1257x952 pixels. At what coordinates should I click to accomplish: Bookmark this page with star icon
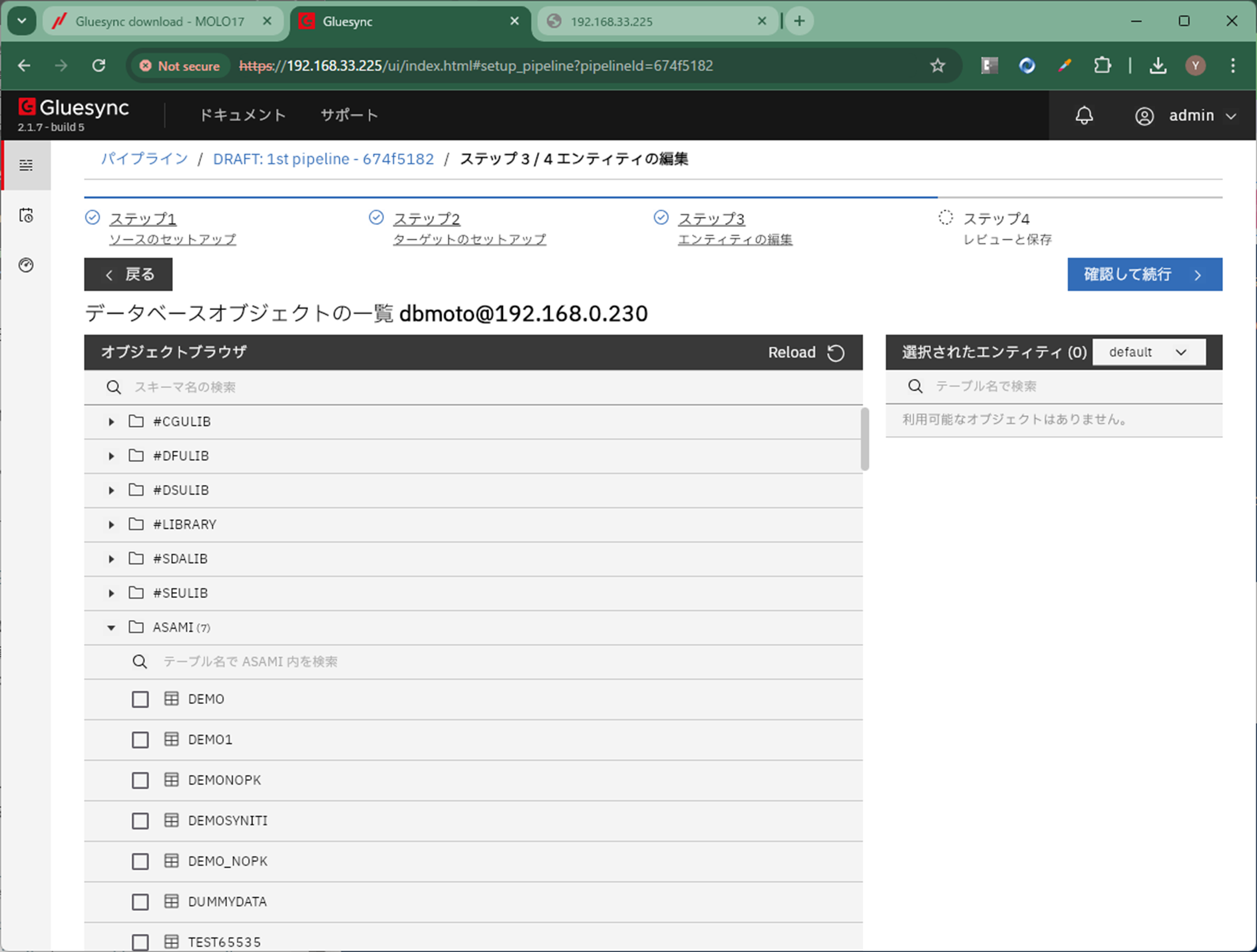point(938,66)
